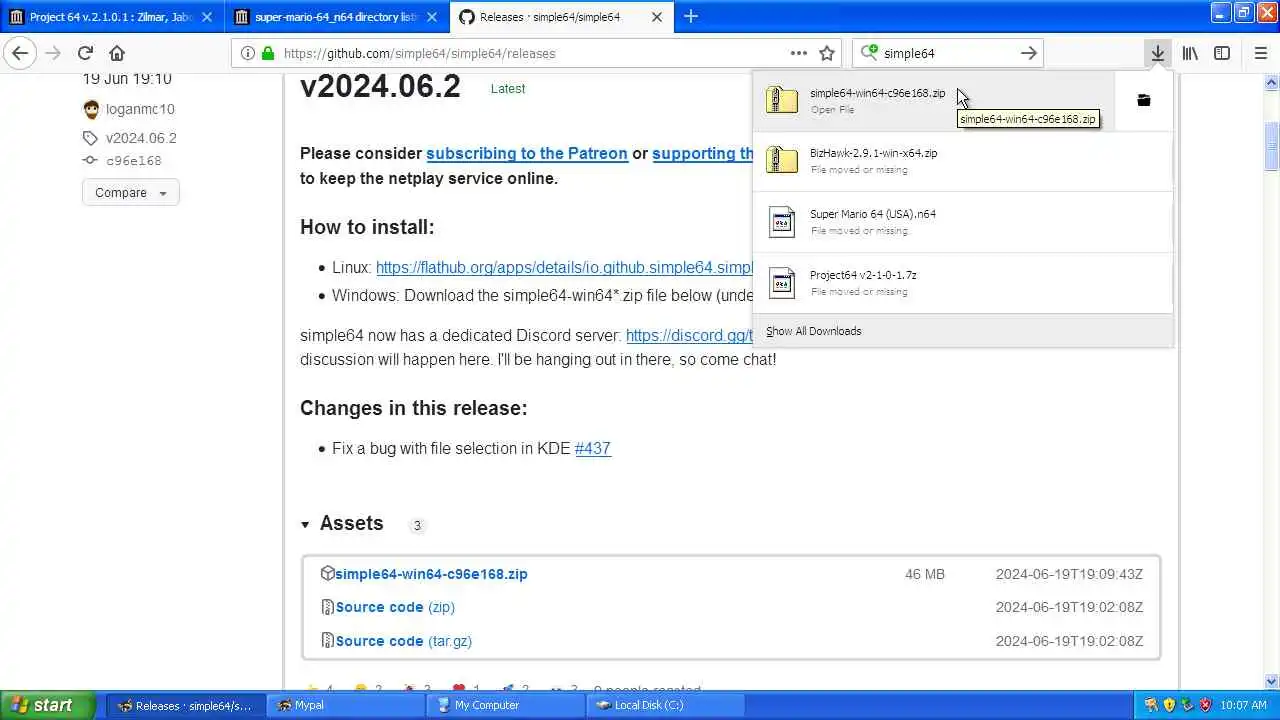The height and width of the screenshot is (720, 1280).
Task: Click Super Mario 64 n64 file icon
Action: tap(782, 222)
